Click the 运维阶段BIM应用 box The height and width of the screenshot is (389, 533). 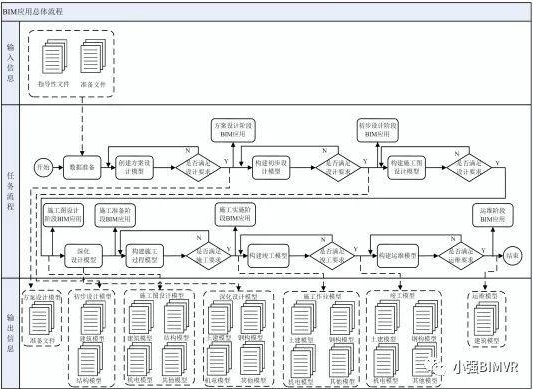pos(493,215)
